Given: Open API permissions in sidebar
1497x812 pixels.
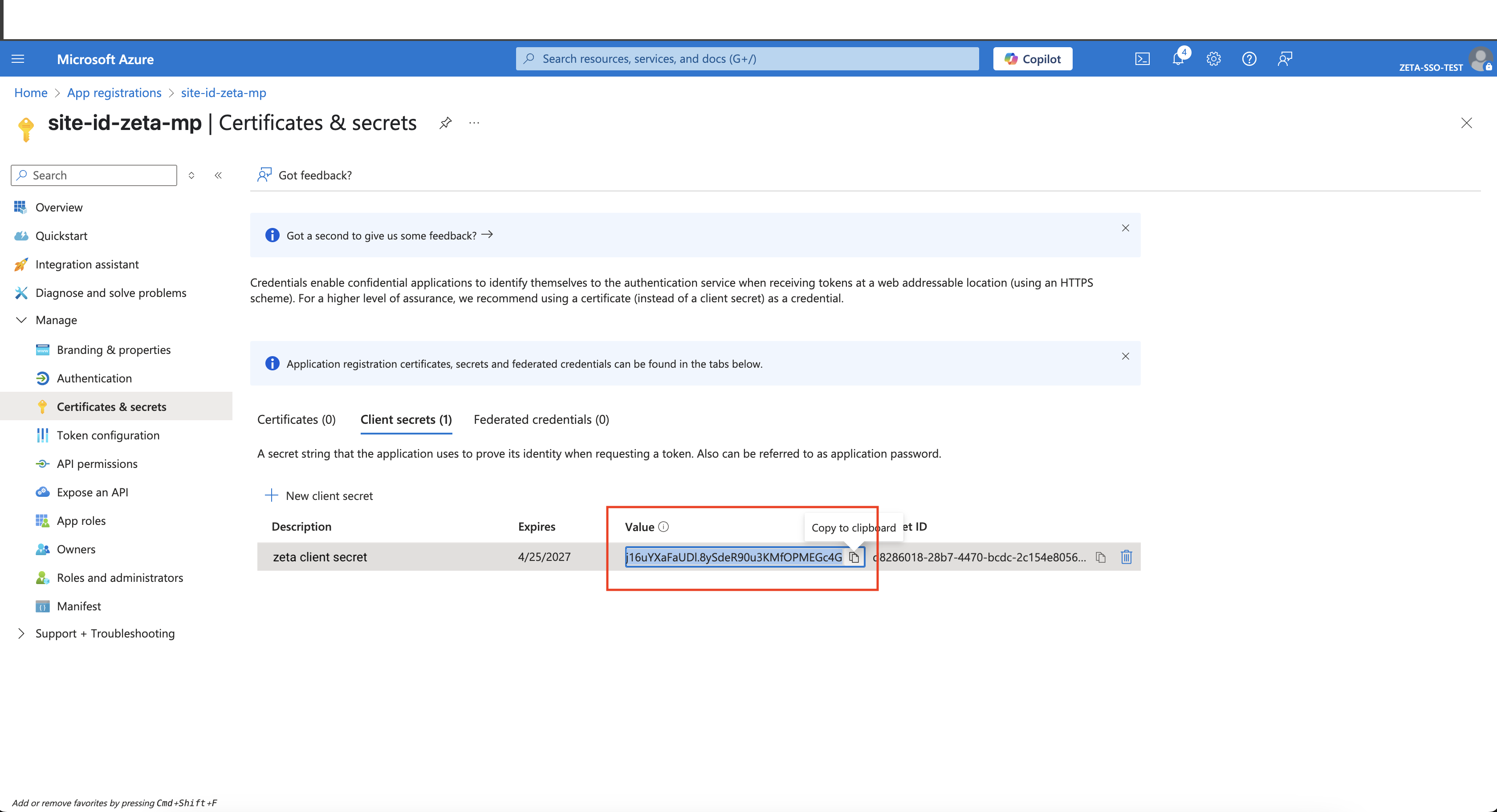Looking at the screenshot, I should coord(97,463).
